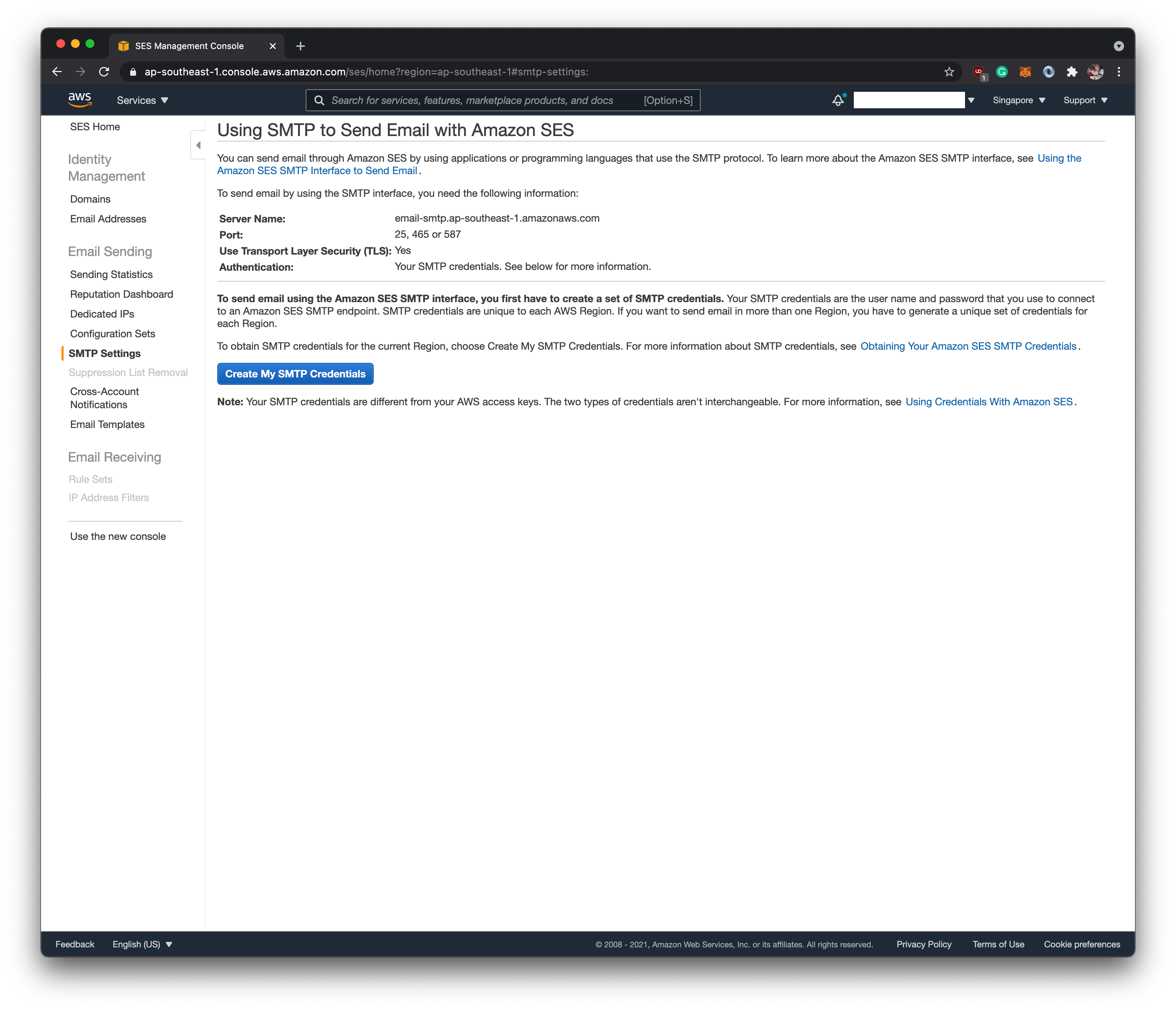Open the Grammarly extension icon
Image resolution: width=1176 pixels, height=1011 pixels.
pyautogui.click(x=1002, y=72)
